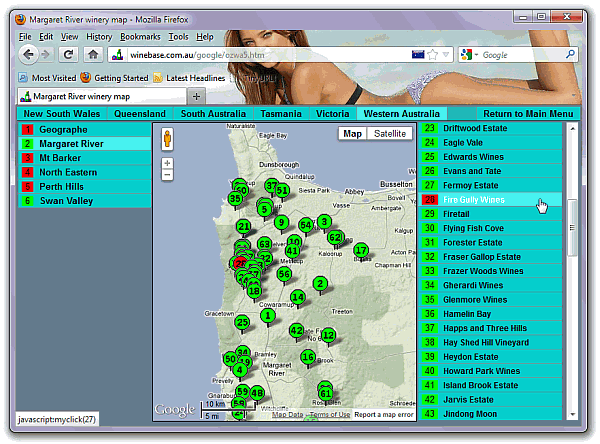Zoom out the map with minus button
Image resolution: width=600 pixels, height=444 pixels.
(x=167, y=175)
